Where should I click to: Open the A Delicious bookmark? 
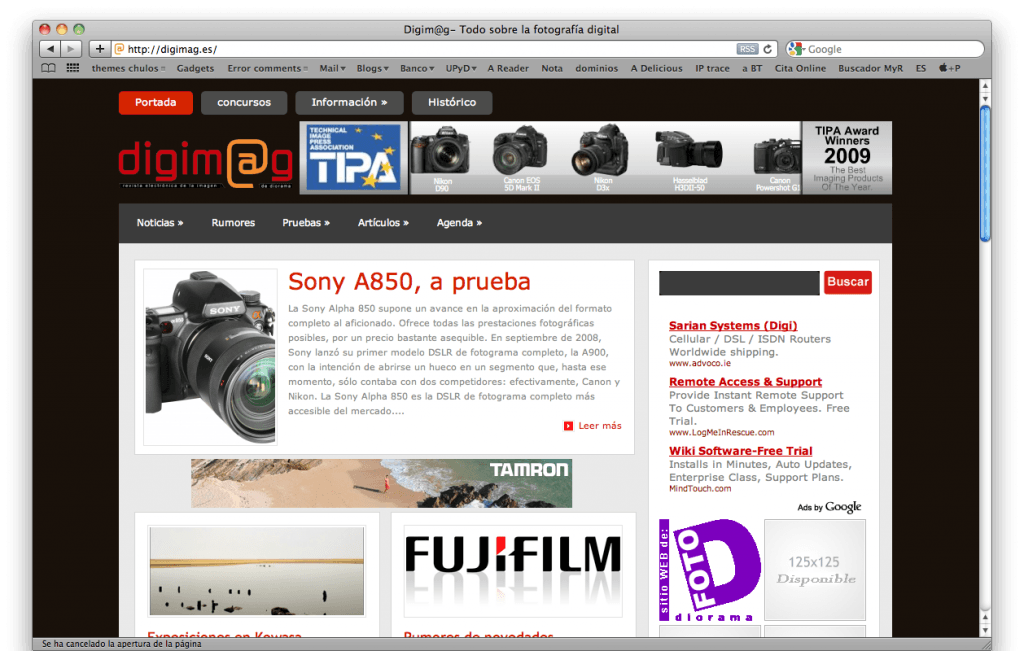656,68
